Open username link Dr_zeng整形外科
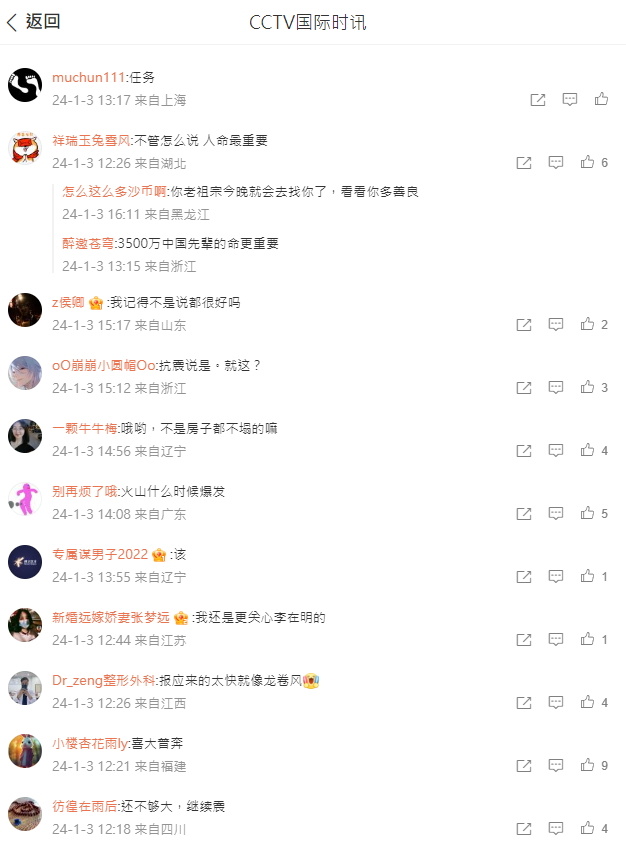This screenshot has height=845, width=626. coord(103,681)
